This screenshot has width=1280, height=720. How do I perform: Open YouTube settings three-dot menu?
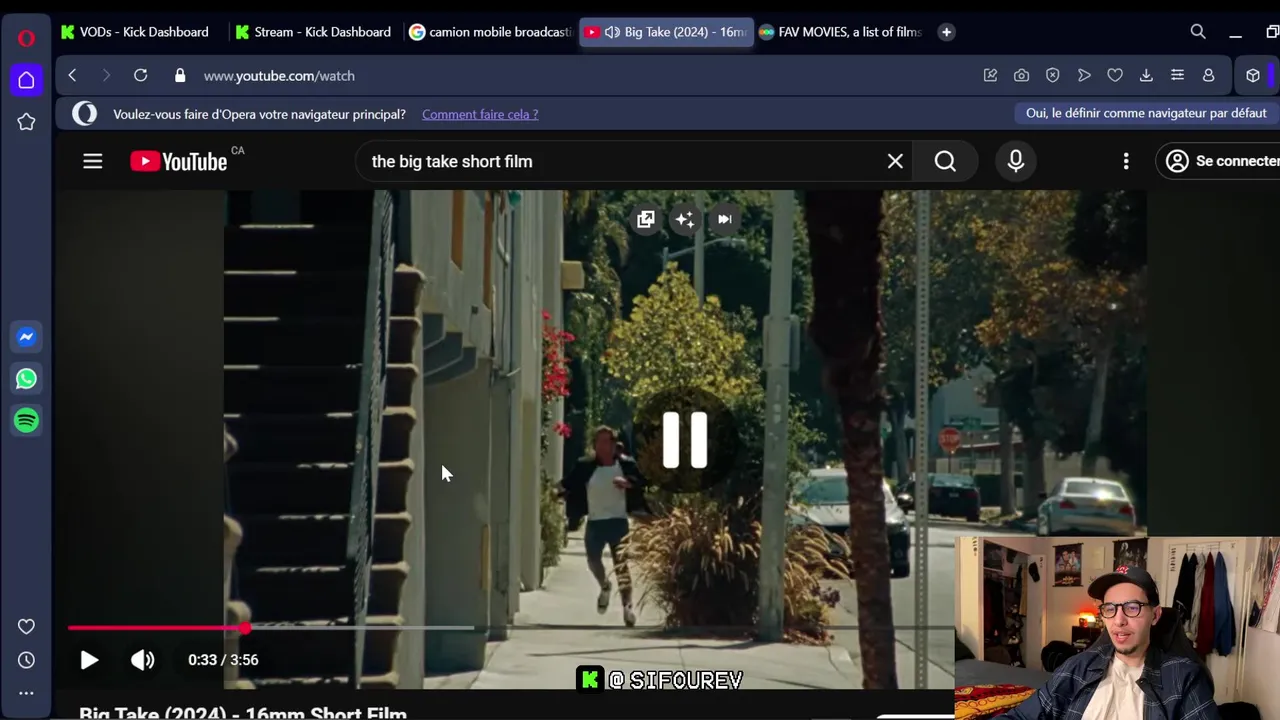pos(1126,161)
